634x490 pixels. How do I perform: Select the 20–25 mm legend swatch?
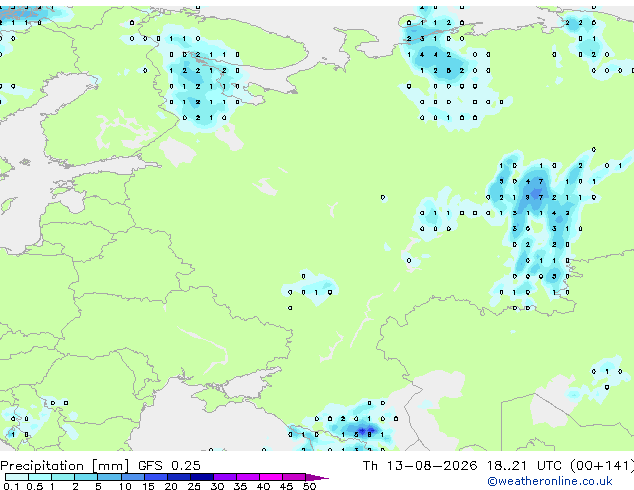(179, 477)
